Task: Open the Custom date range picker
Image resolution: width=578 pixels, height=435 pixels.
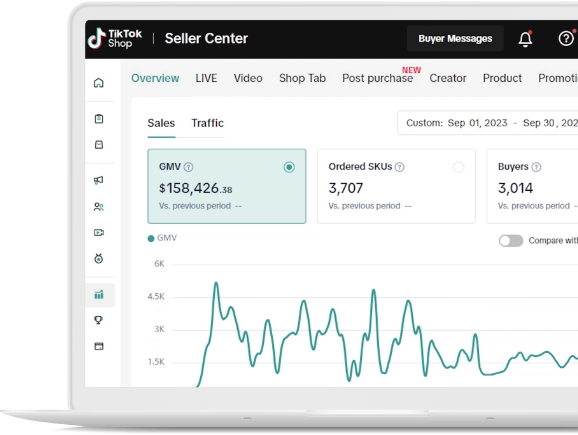Action: coord(488,123)
